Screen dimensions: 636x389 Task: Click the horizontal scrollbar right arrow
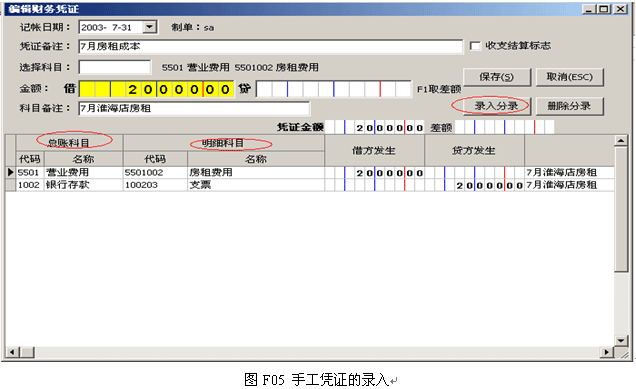[x=607, y=352]
